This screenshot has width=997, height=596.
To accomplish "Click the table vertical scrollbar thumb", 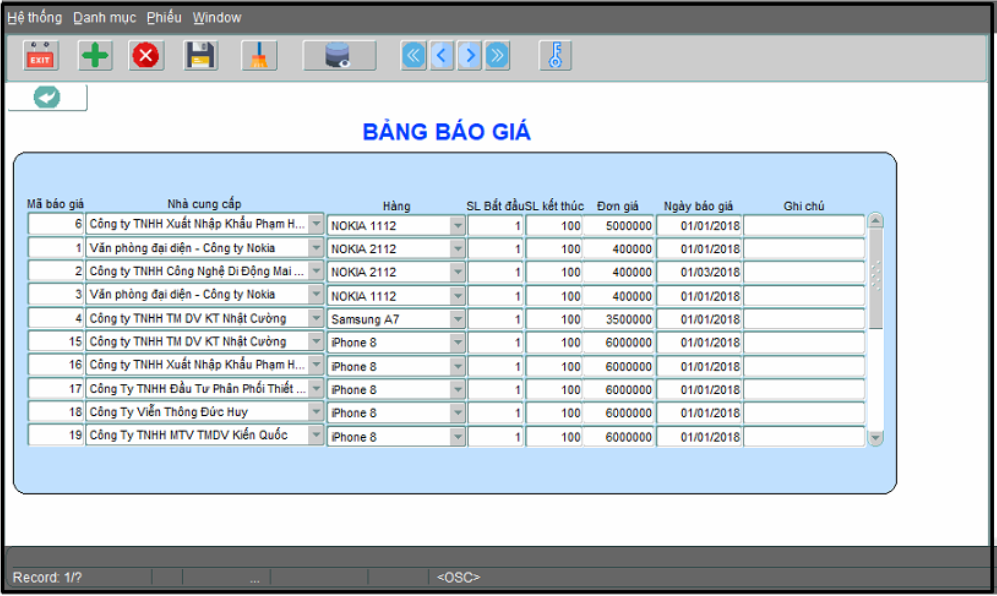I will [876, 279].
